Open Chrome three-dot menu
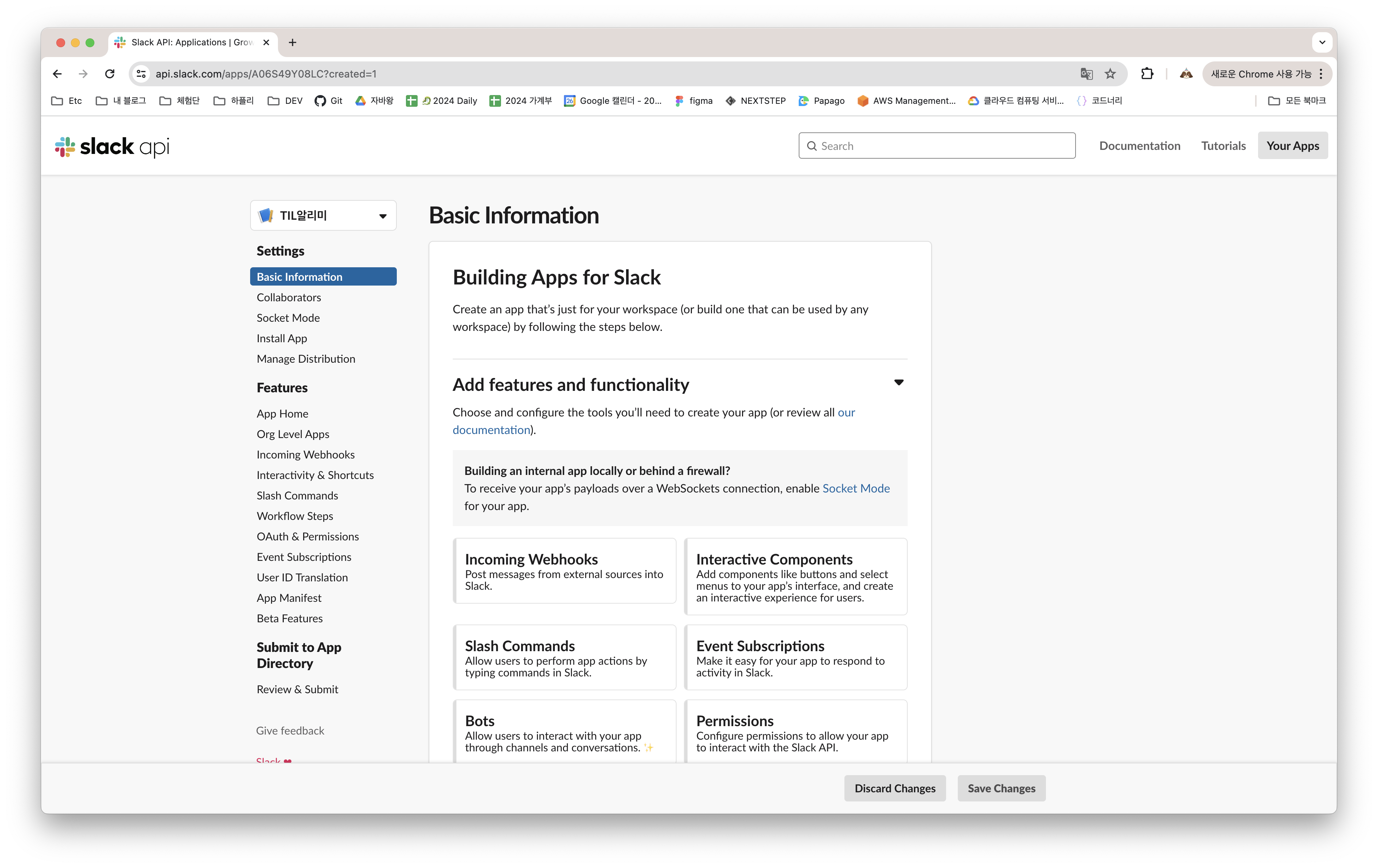The height and width of the screenshot is (868, 1378). 1321,74
